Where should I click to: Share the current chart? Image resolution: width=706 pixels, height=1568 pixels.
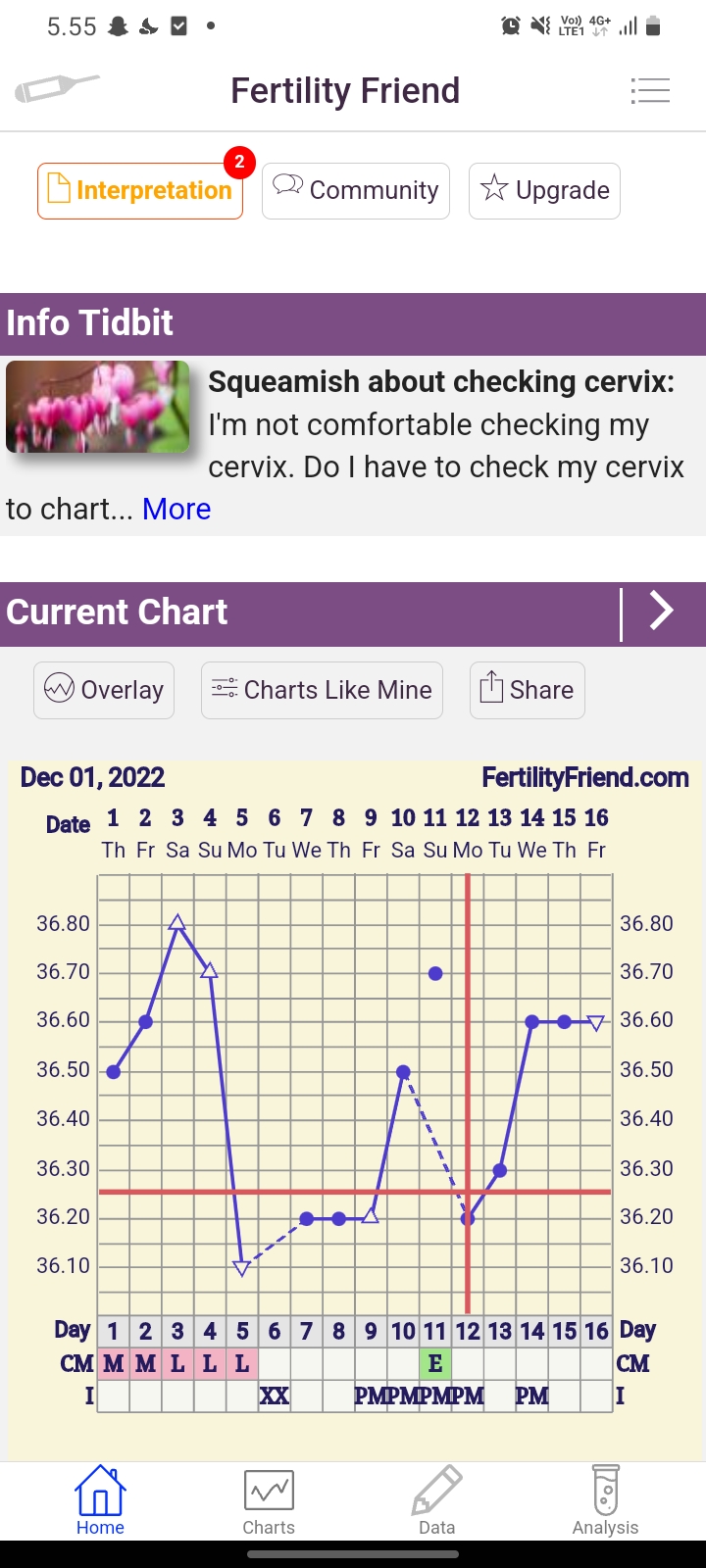528,690
